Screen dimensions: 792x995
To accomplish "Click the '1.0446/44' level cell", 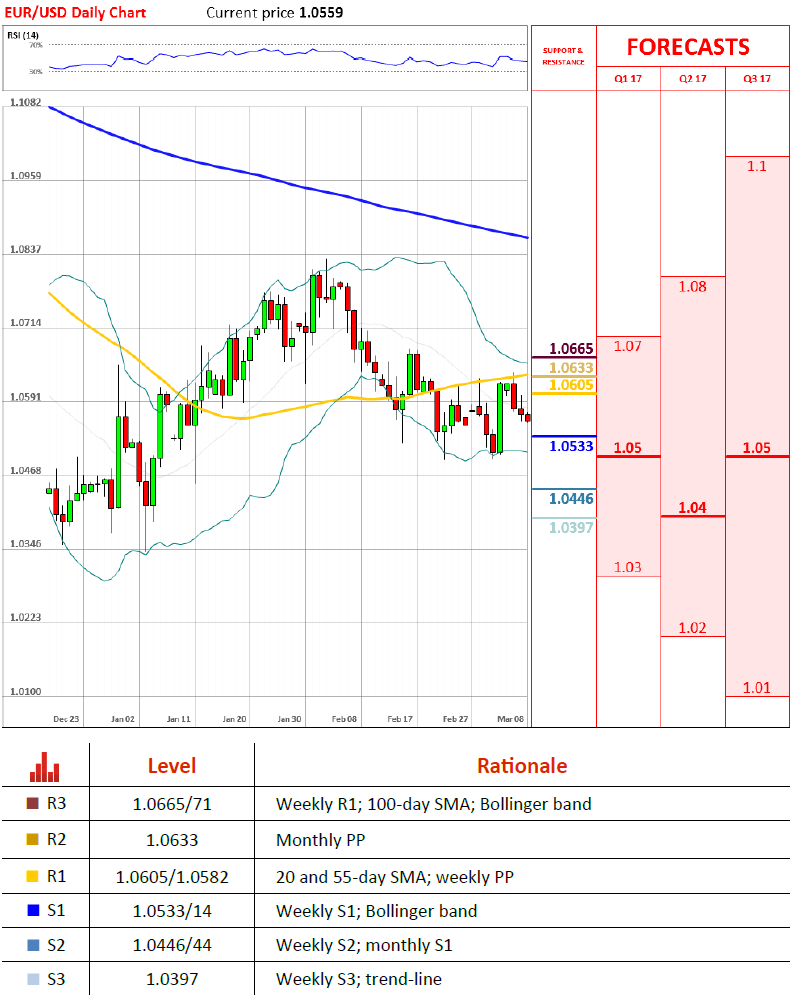I will coord(172,946).
